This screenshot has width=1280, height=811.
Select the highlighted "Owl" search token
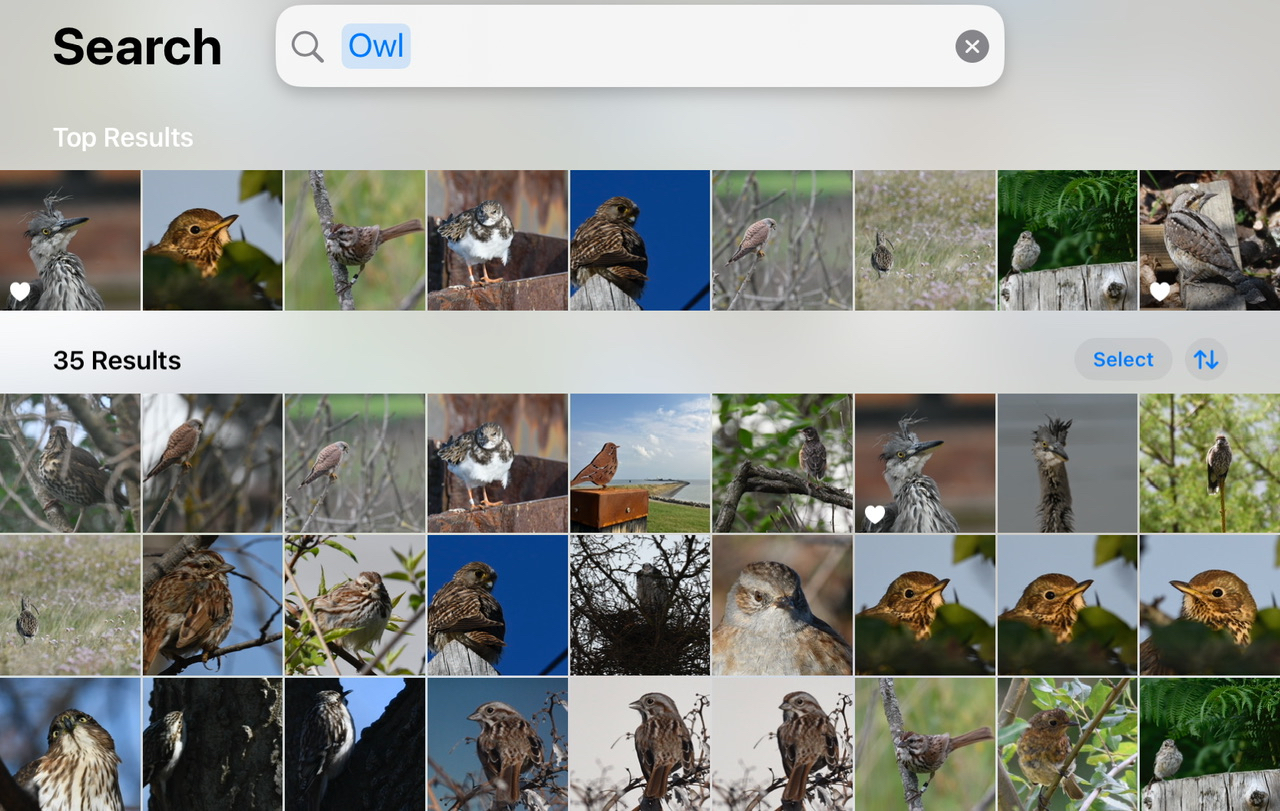[x=376, y=46]
